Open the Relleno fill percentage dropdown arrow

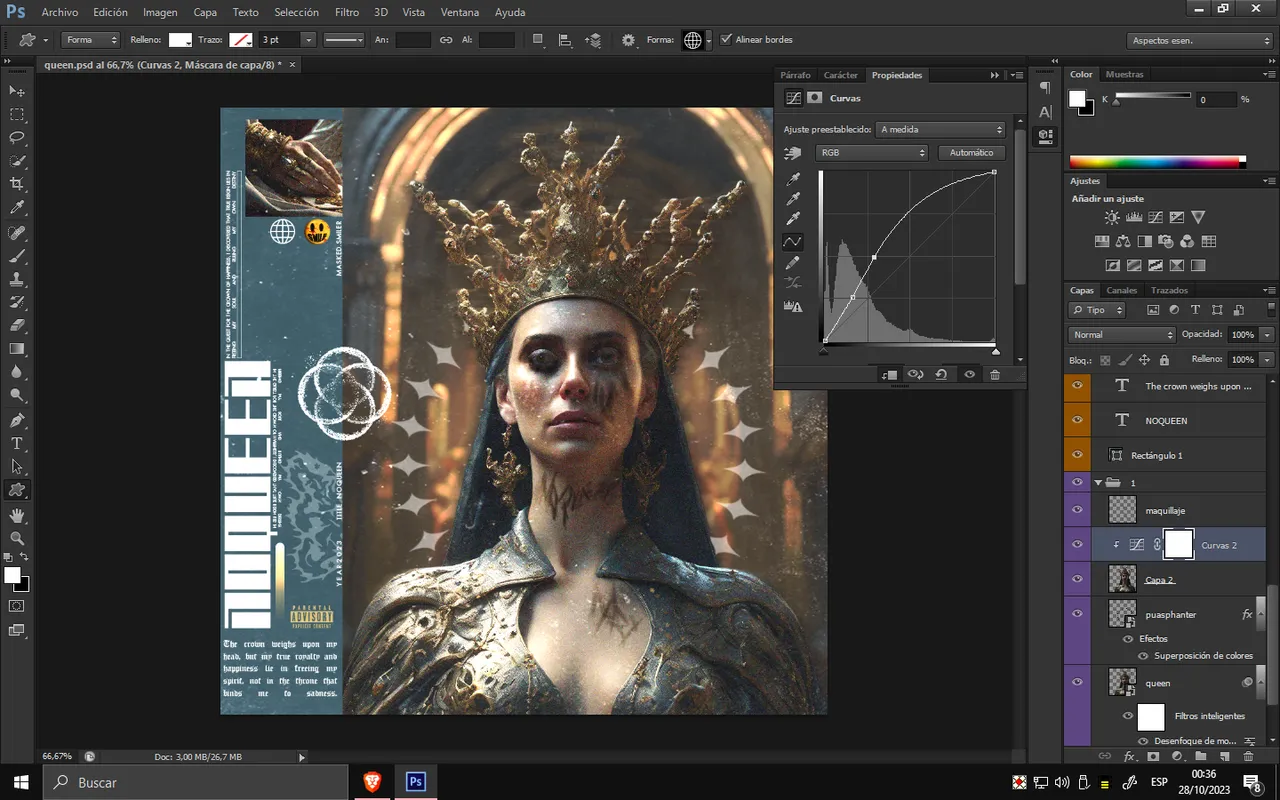1268,359
